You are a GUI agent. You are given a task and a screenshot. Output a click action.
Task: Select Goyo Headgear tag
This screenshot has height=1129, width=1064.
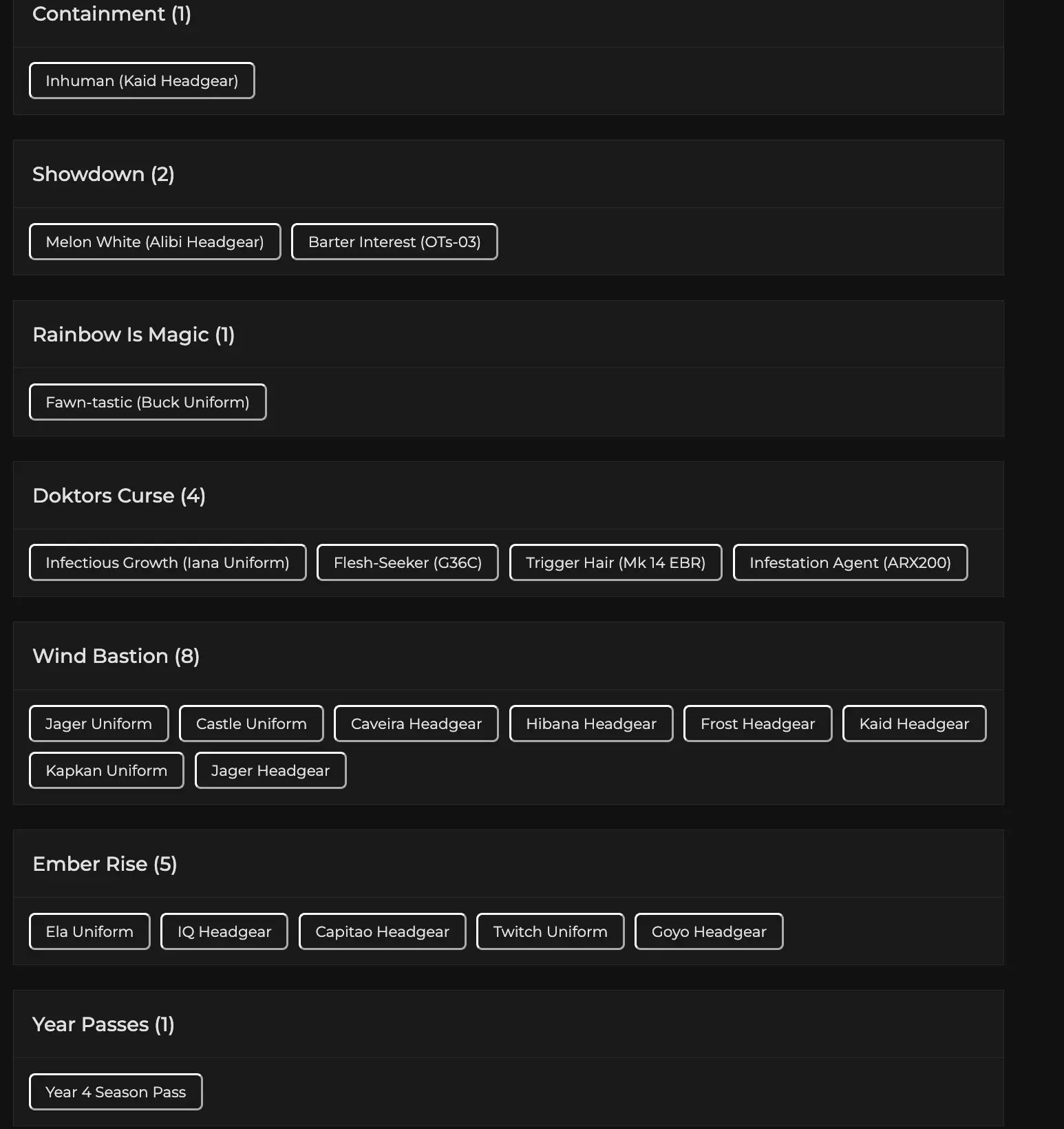(x=709, y=931)
